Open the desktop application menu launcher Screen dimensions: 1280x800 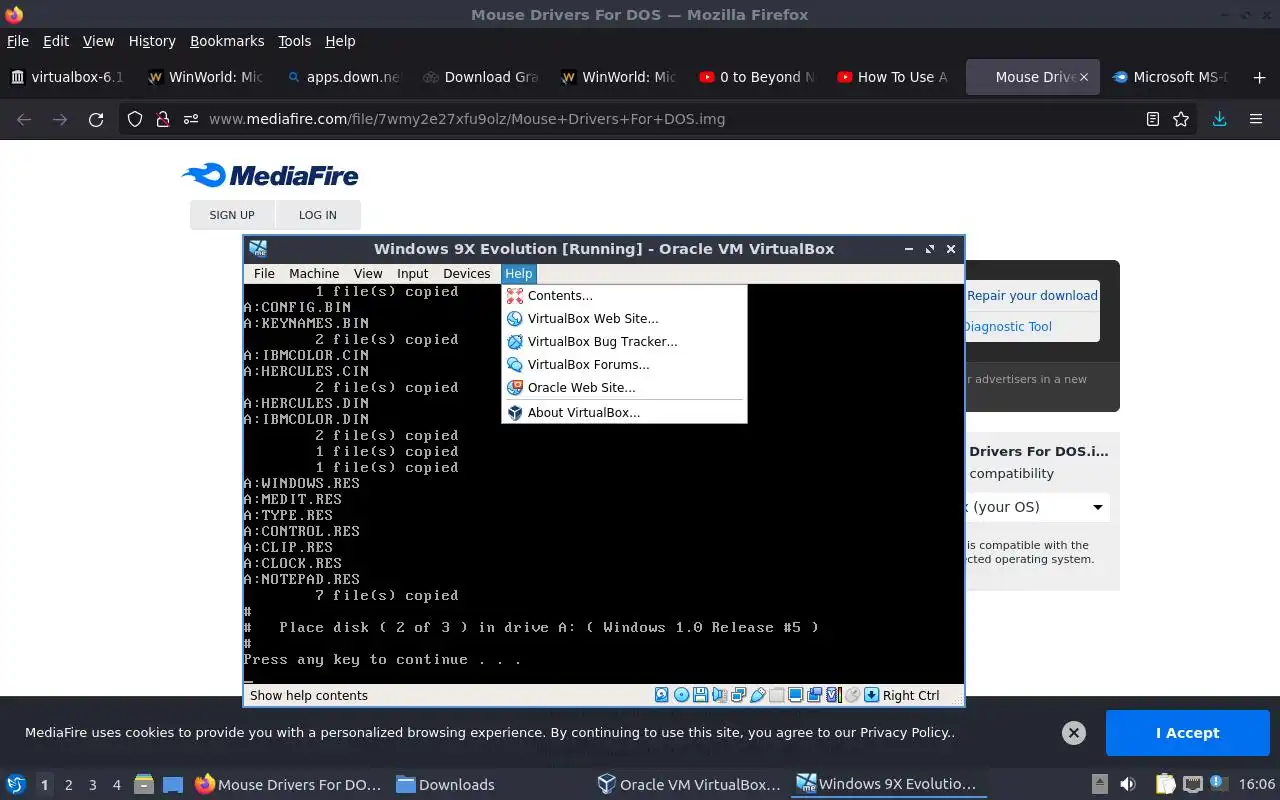coord(16,784)
